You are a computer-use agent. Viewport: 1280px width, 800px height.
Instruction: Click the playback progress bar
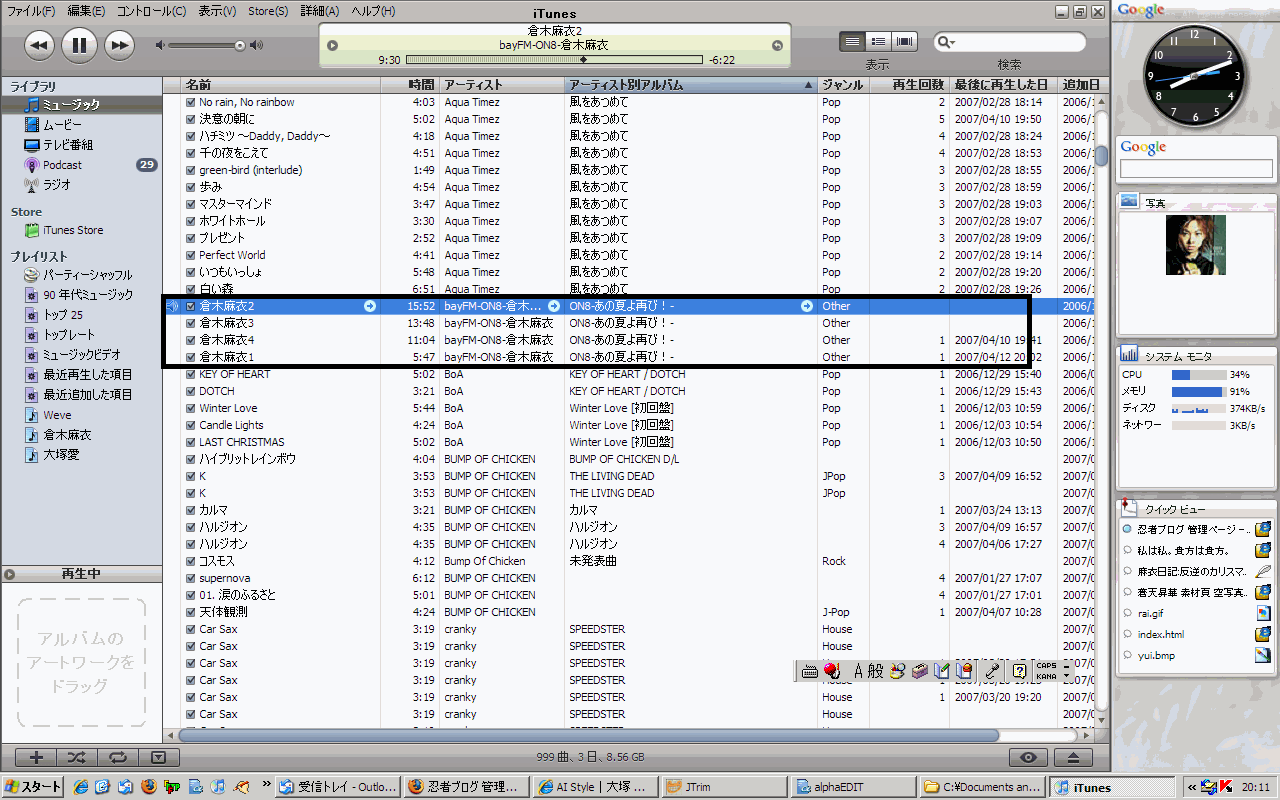554,60
